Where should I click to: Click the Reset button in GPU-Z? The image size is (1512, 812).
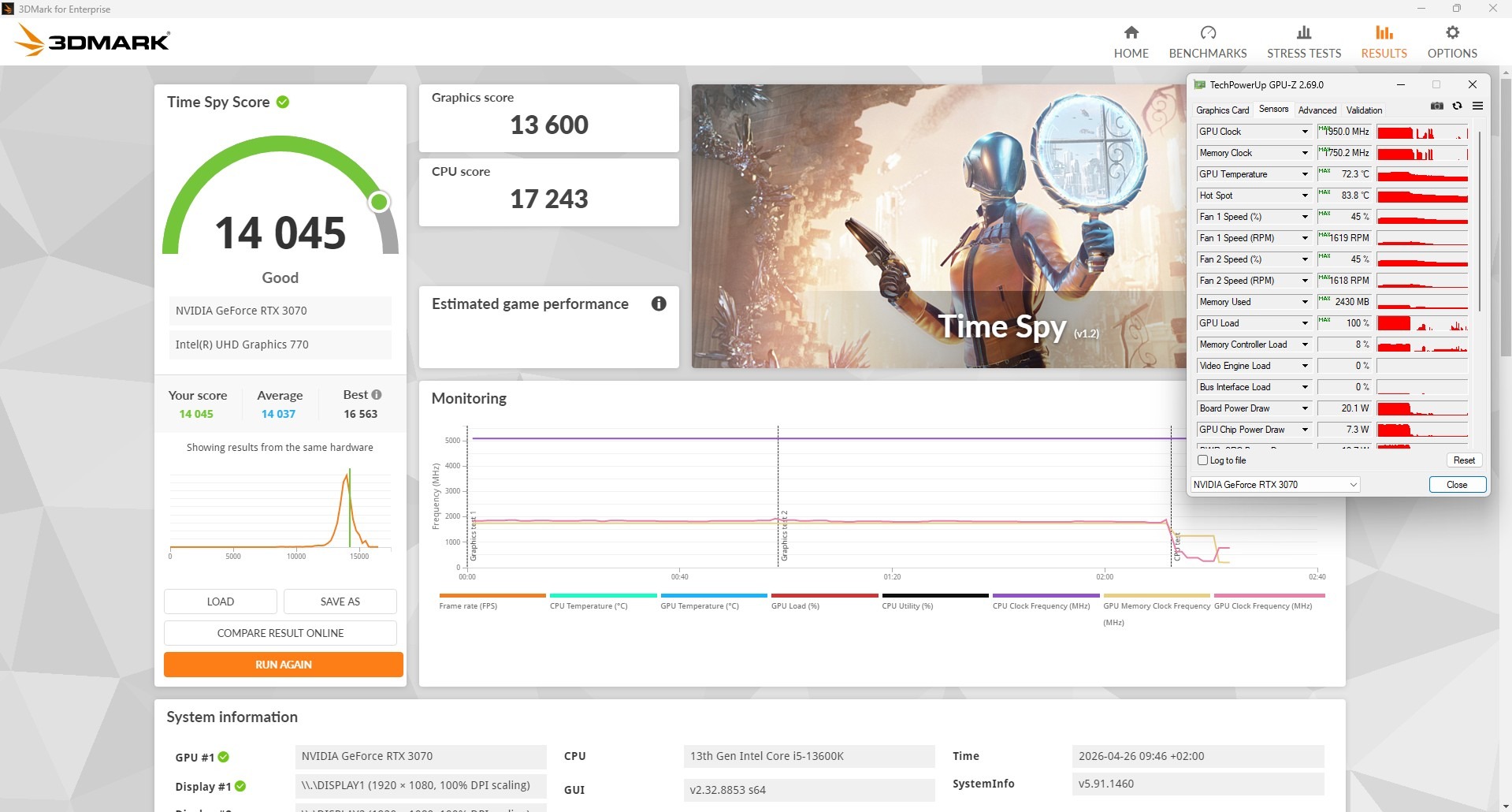pyautogui.click(x=1464, y=460)
